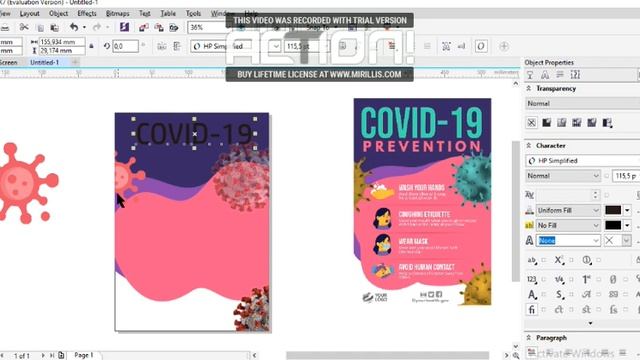Toggle checkbox next to superscript X icon
Image resolution: width=640 pixels, height=360 pixels.
coord(571,260)
